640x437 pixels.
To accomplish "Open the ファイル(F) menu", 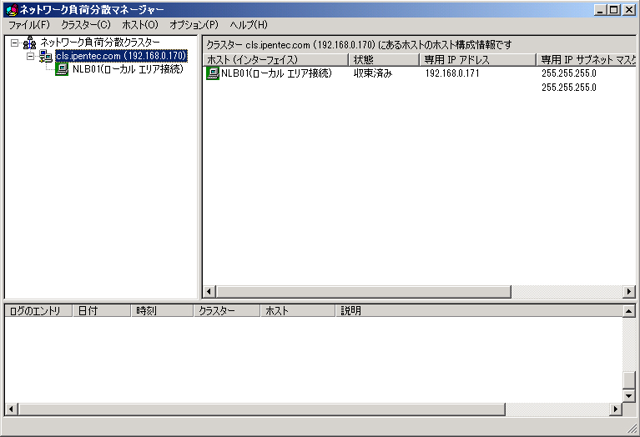I will click(x=29, y=25).
